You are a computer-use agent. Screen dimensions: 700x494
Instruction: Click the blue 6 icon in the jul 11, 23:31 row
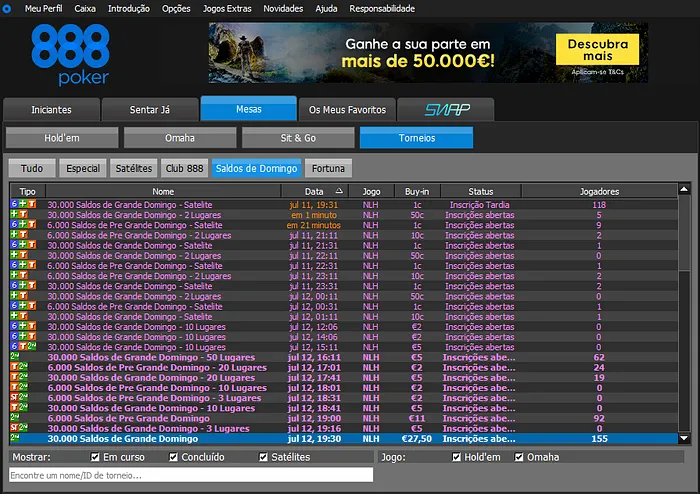[14, 286]
